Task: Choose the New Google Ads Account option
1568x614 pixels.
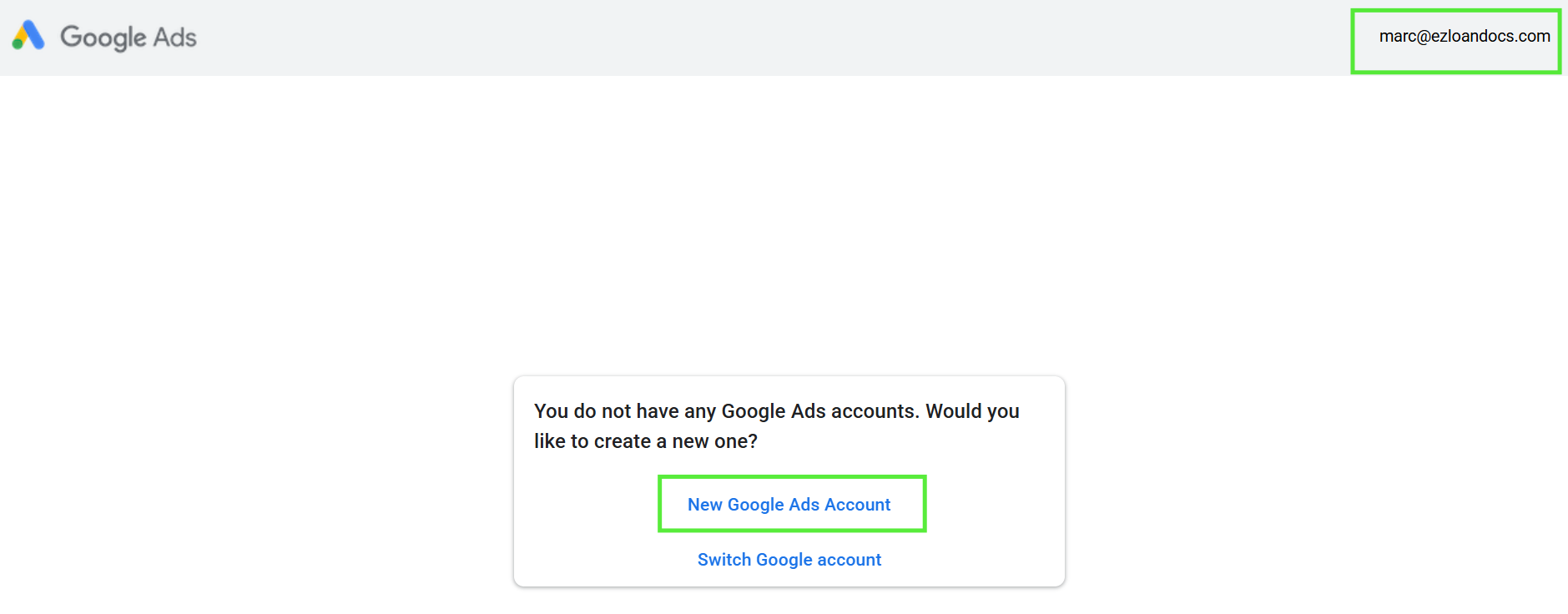Action: pos(789,505)
